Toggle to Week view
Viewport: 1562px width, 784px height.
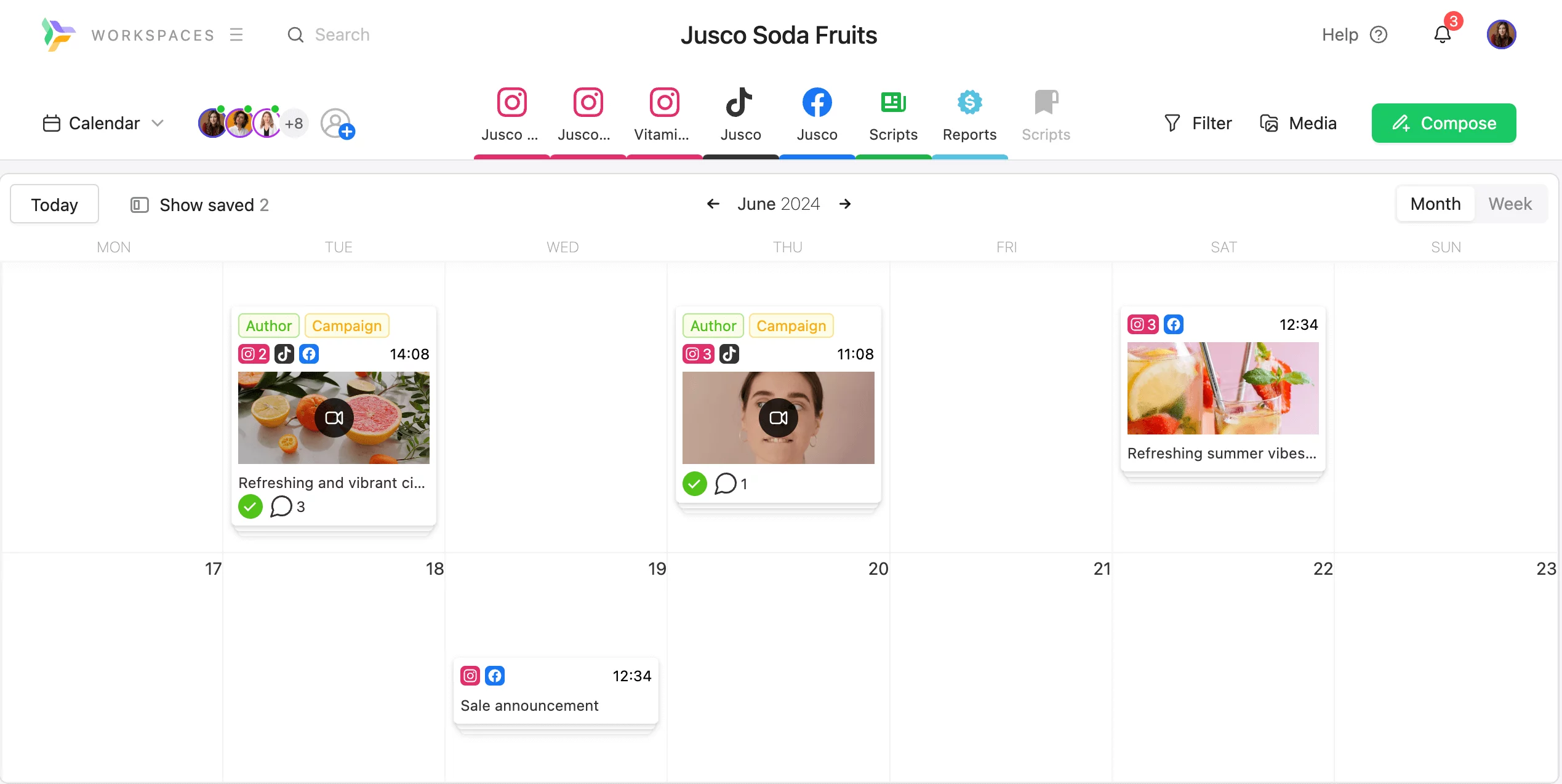(1510, 204)
